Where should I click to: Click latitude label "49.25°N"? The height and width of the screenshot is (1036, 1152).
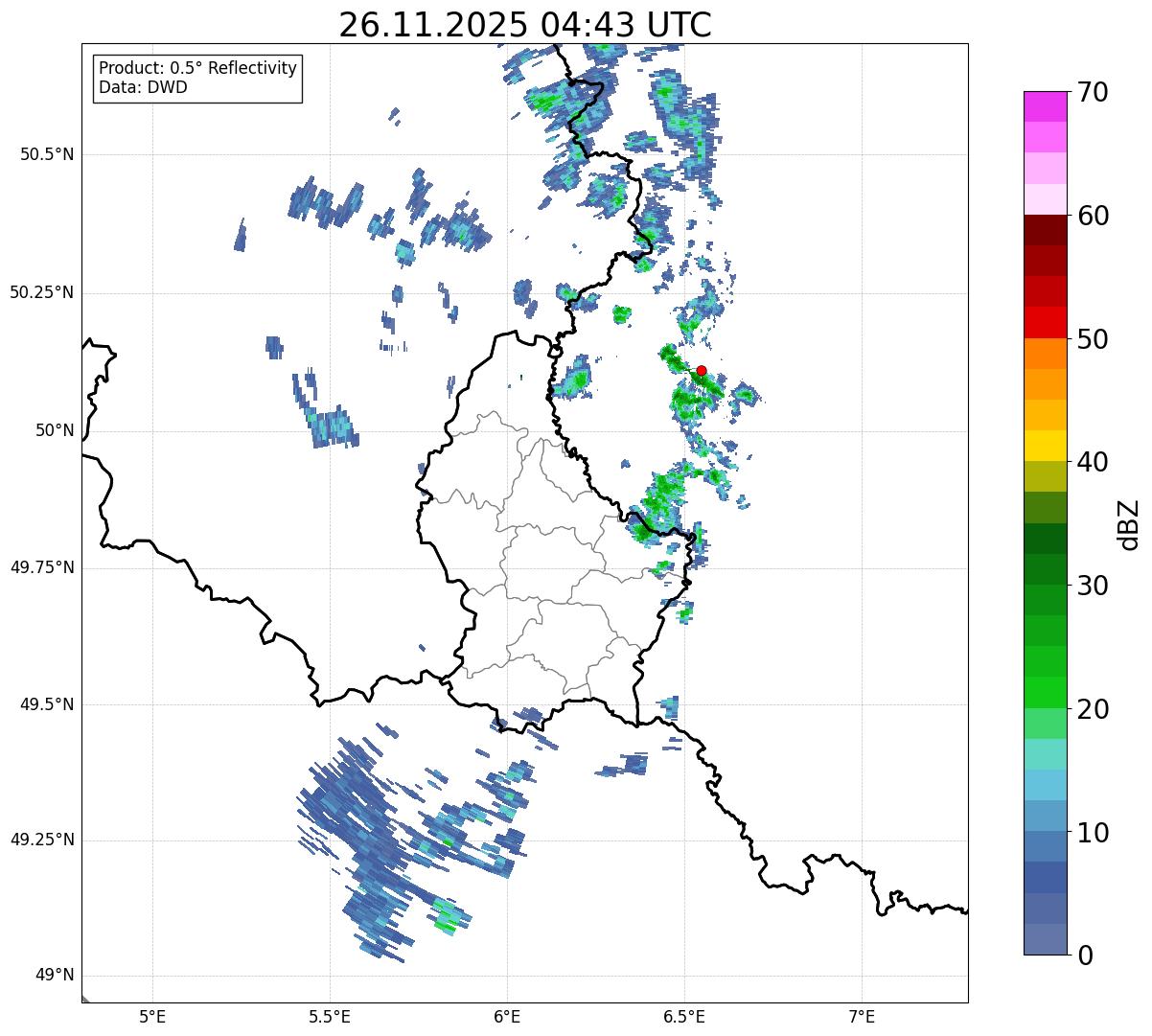[x=41, y=840]
